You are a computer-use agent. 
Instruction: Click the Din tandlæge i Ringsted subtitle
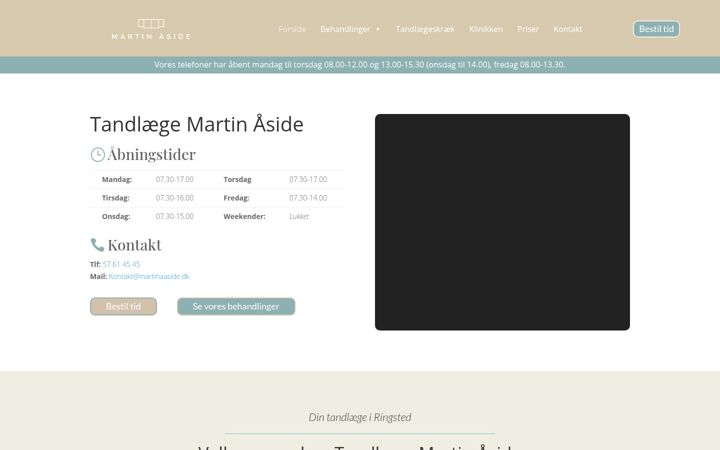[x=360, y=417]
